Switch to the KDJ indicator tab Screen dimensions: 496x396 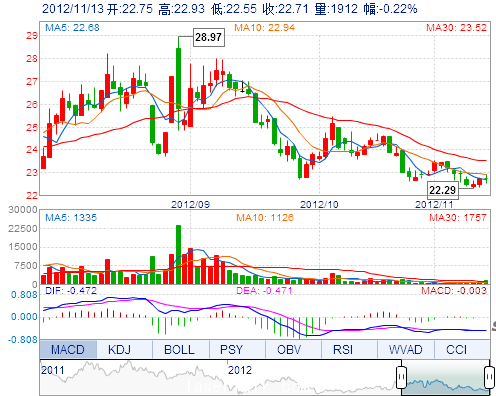tap(119, 349)
